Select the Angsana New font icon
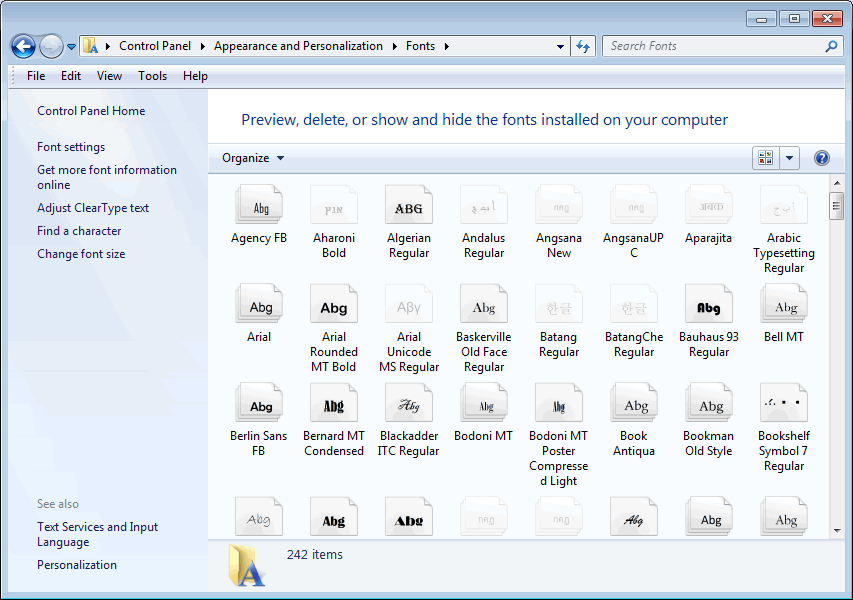 [559, 205]
